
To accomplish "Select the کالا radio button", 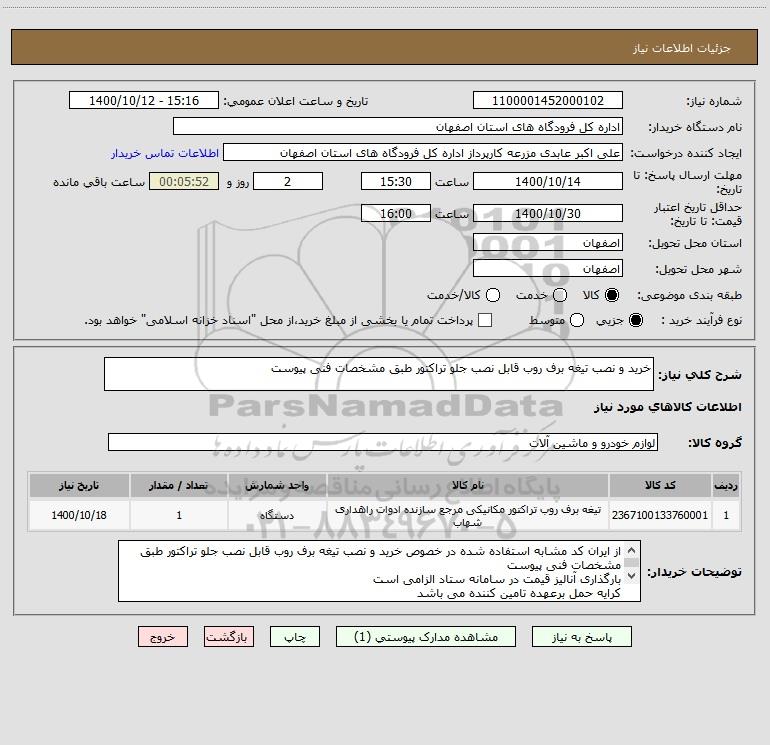I will click(612, 295).
